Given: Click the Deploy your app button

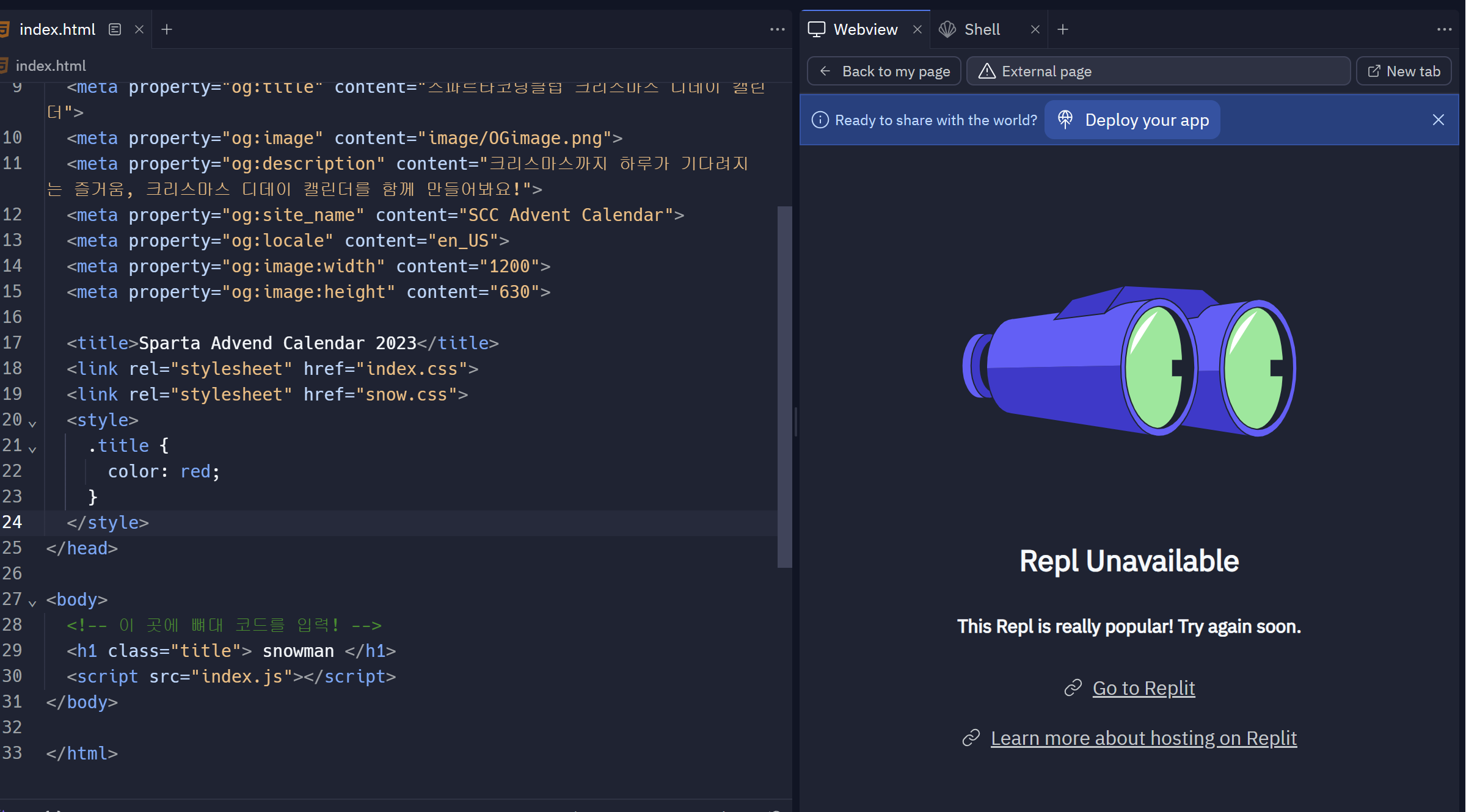Looking at the screenshot, I should pos(1132,120).
